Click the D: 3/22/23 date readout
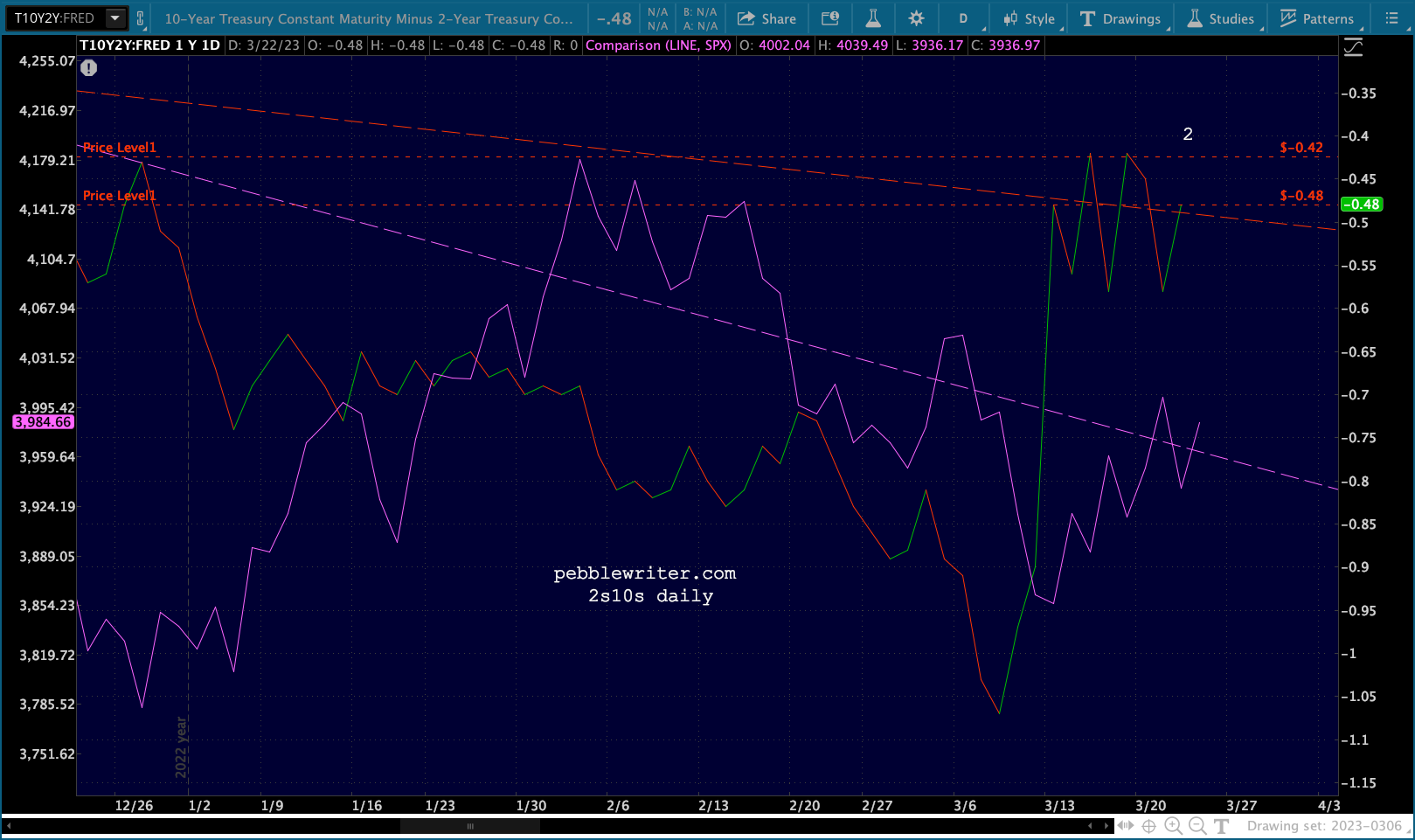Screen dimensions: 1415x840 [263, 45]
